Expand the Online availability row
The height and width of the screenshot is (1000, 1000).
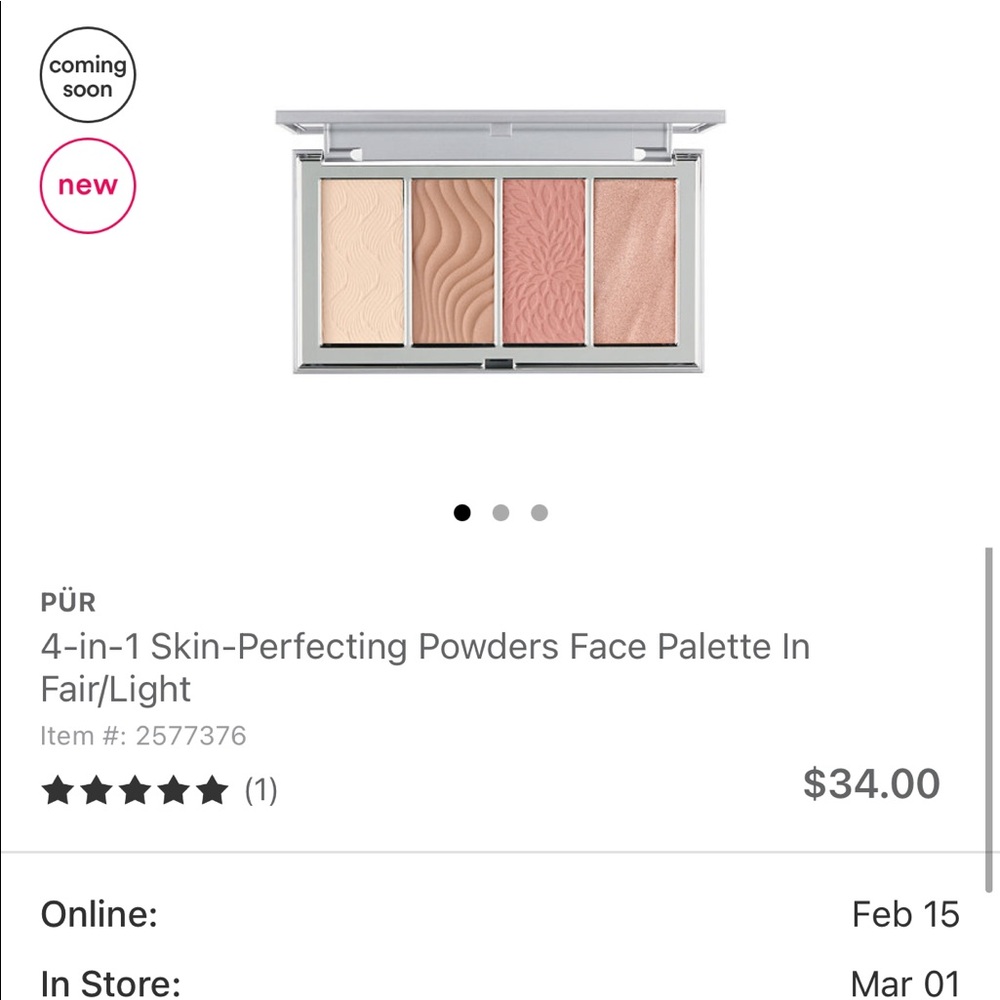click(500, 914)
